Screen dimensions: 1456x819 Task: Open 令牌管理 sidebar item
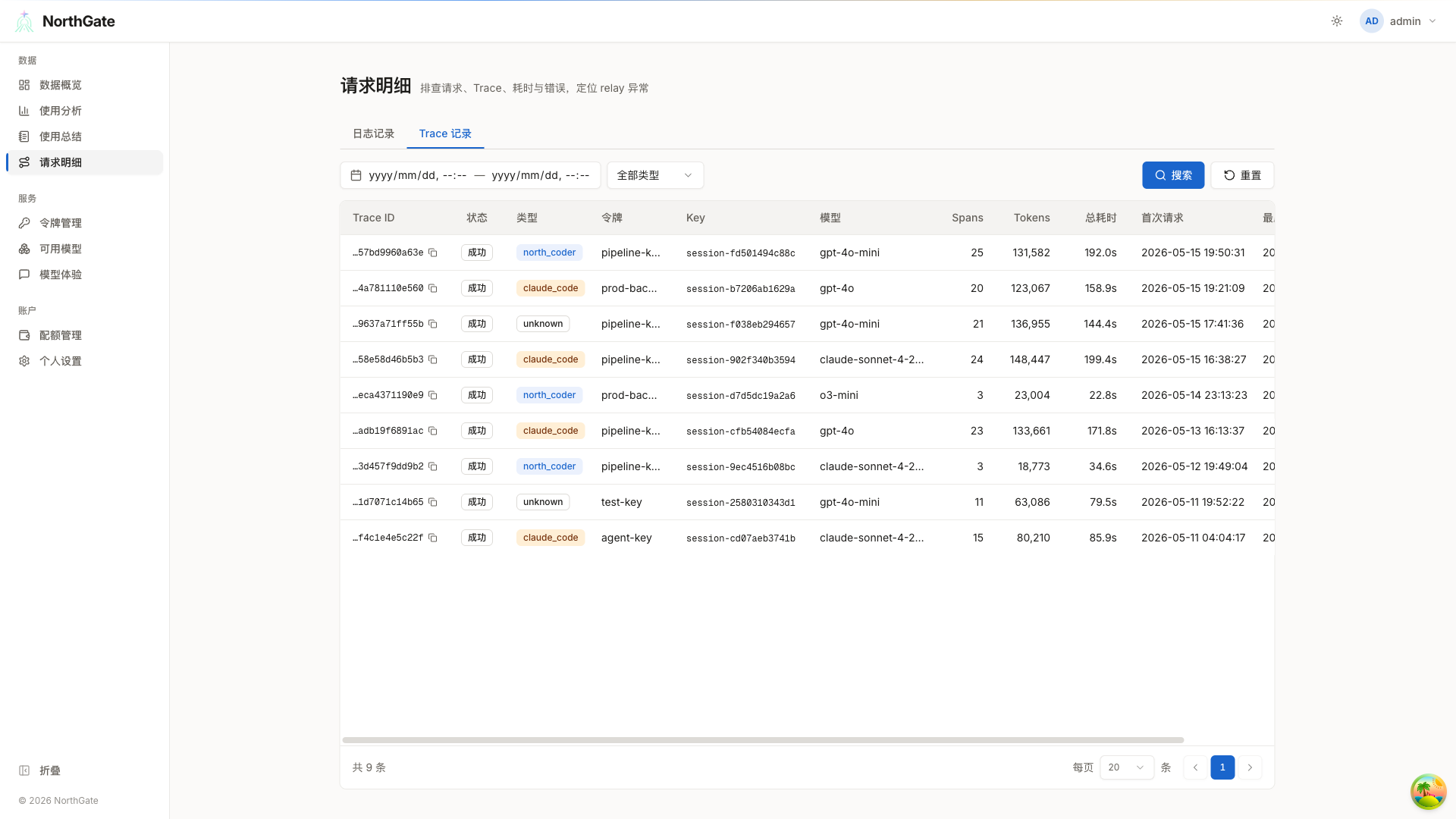(x=84, y=223)
